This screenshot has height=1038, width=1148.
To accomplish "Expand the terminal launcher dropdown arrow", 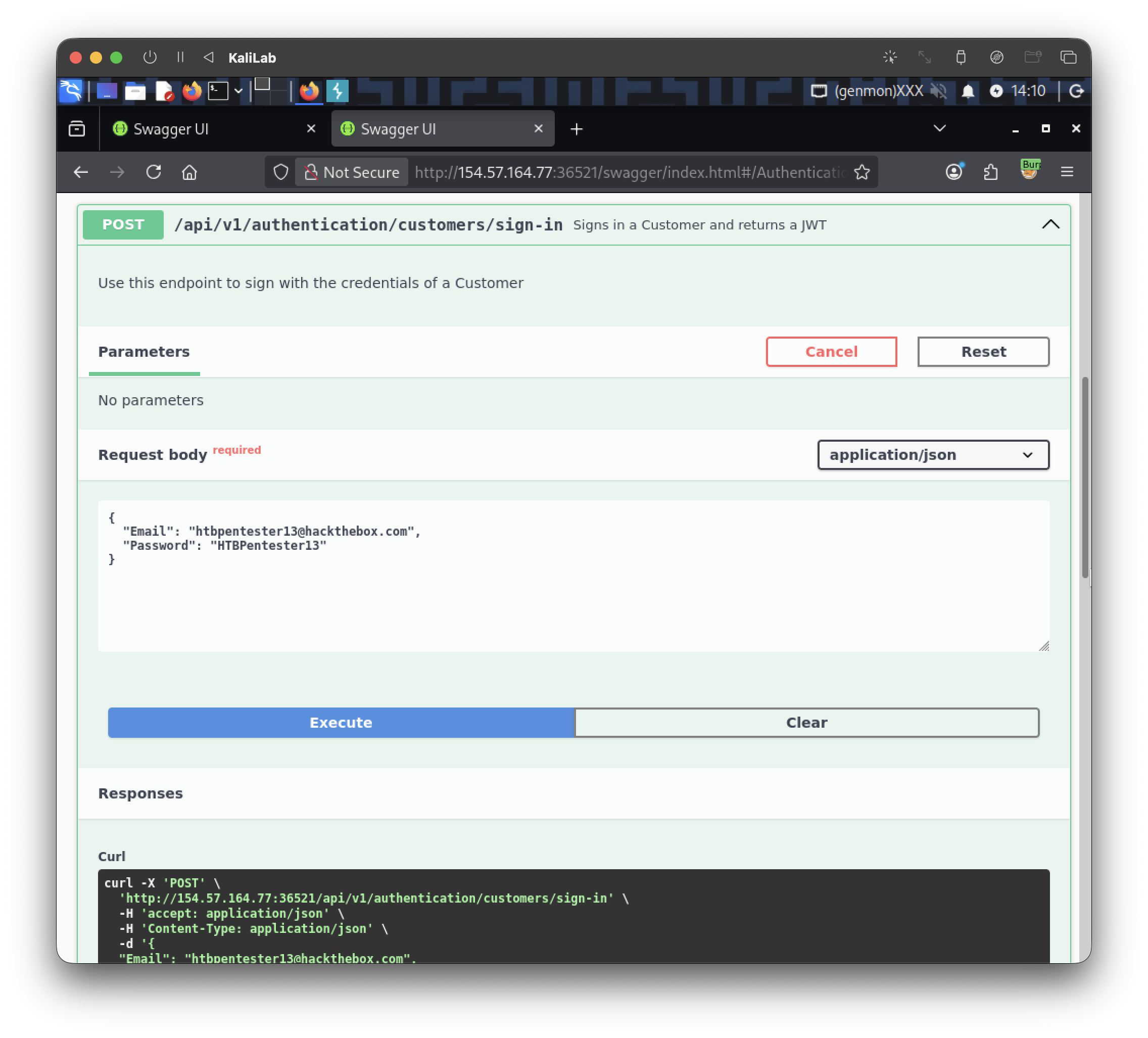I will point(238,91).
